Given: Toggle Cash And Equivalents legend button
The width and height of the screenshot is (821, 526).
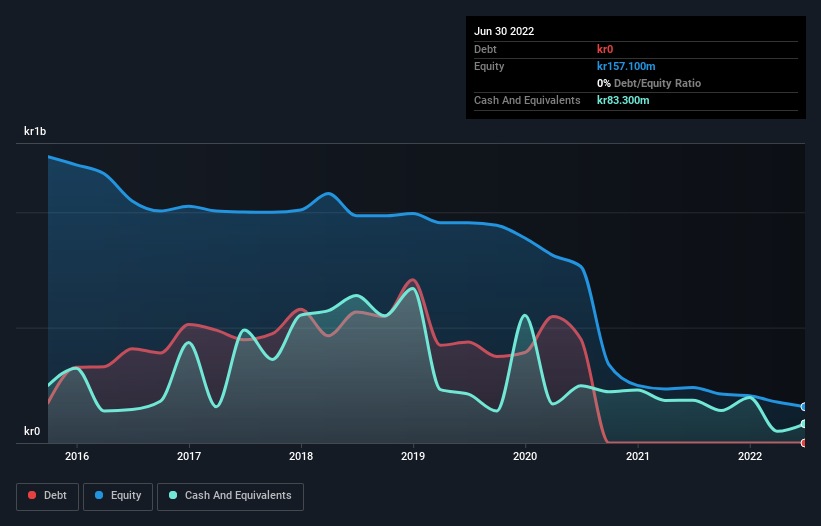Looking at the screenshot, I should tap(230, 496).
